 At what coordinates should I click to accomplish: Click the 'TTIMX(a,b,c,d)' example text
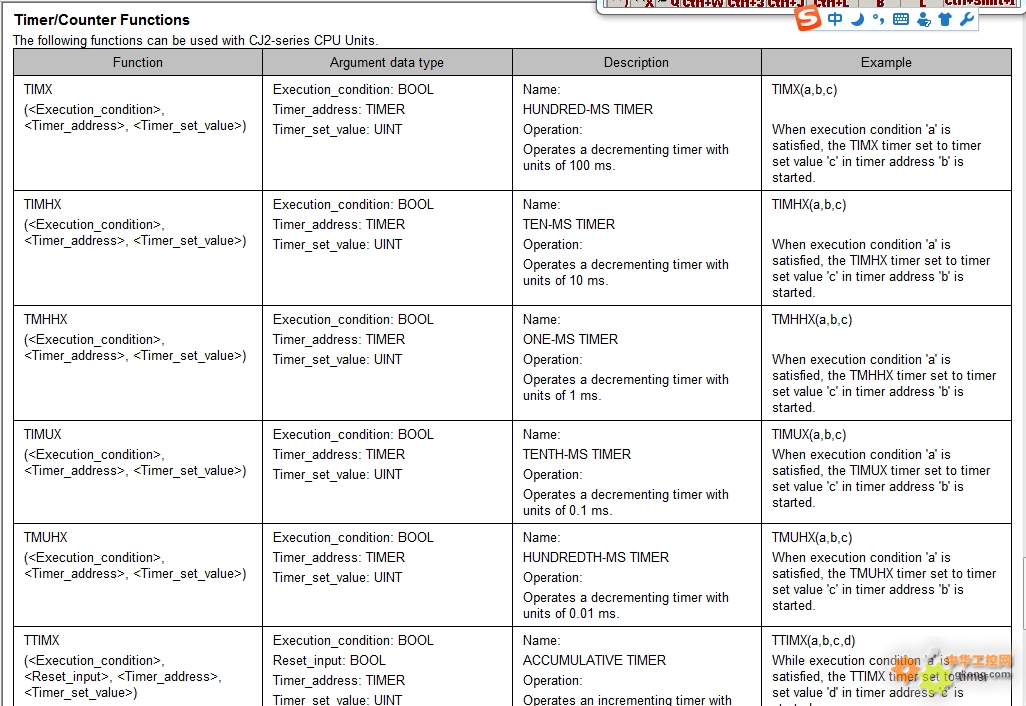[813, 640]
